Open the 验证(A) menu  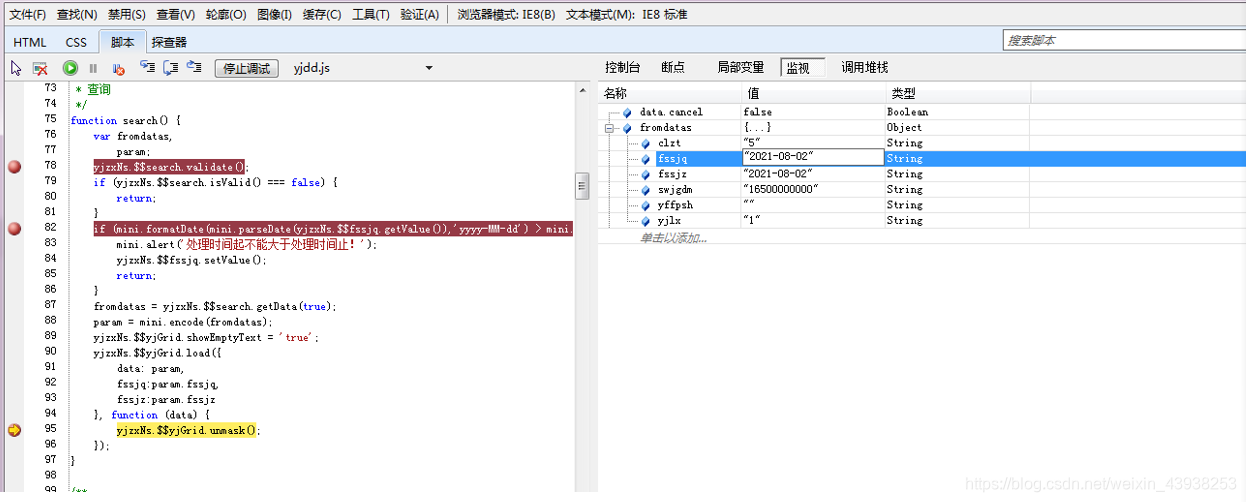(x=420, y=15)
